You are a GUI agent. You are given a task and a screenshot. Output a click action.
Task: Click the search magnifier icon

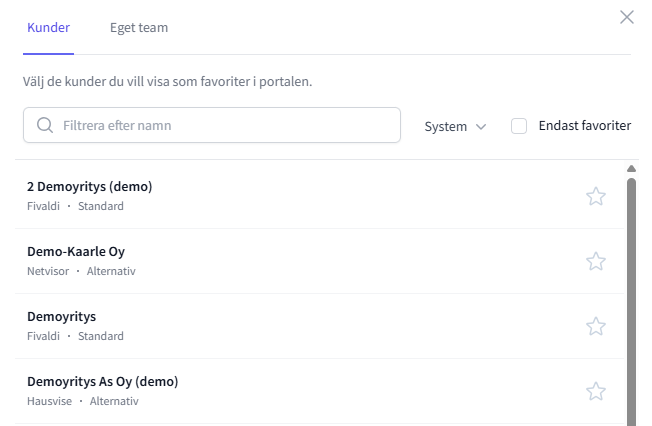(x=45, y=126)
